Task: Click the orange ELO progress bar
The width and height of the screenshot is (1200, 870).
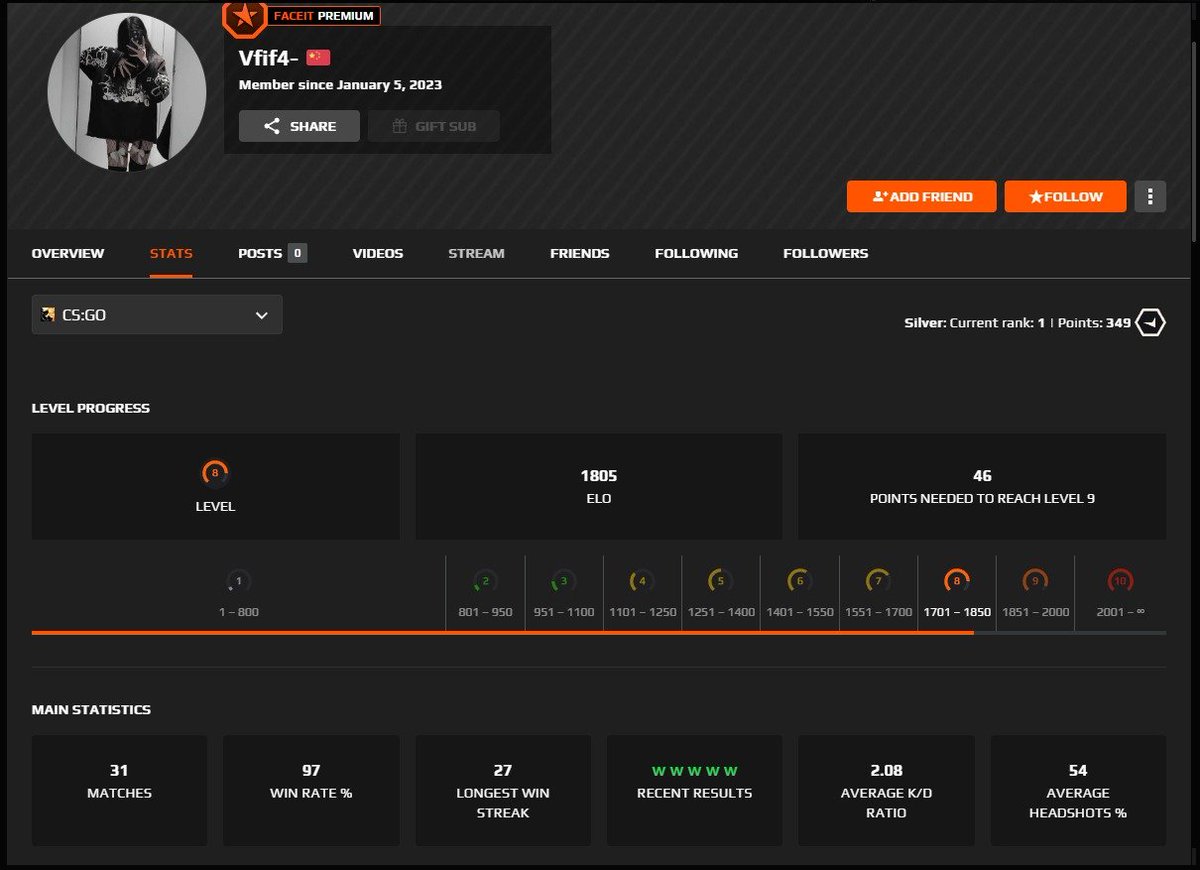Action: click(502, 632)
